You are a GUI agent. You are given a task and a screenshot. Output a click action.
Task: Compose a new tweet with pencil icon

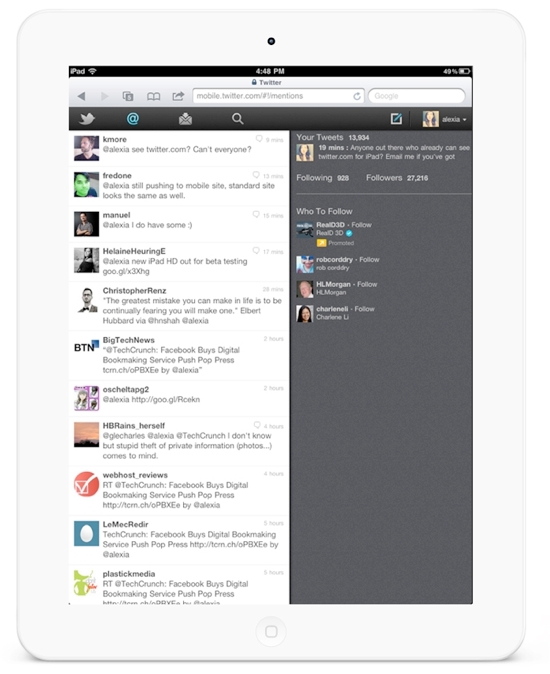(x=396, y=119)
